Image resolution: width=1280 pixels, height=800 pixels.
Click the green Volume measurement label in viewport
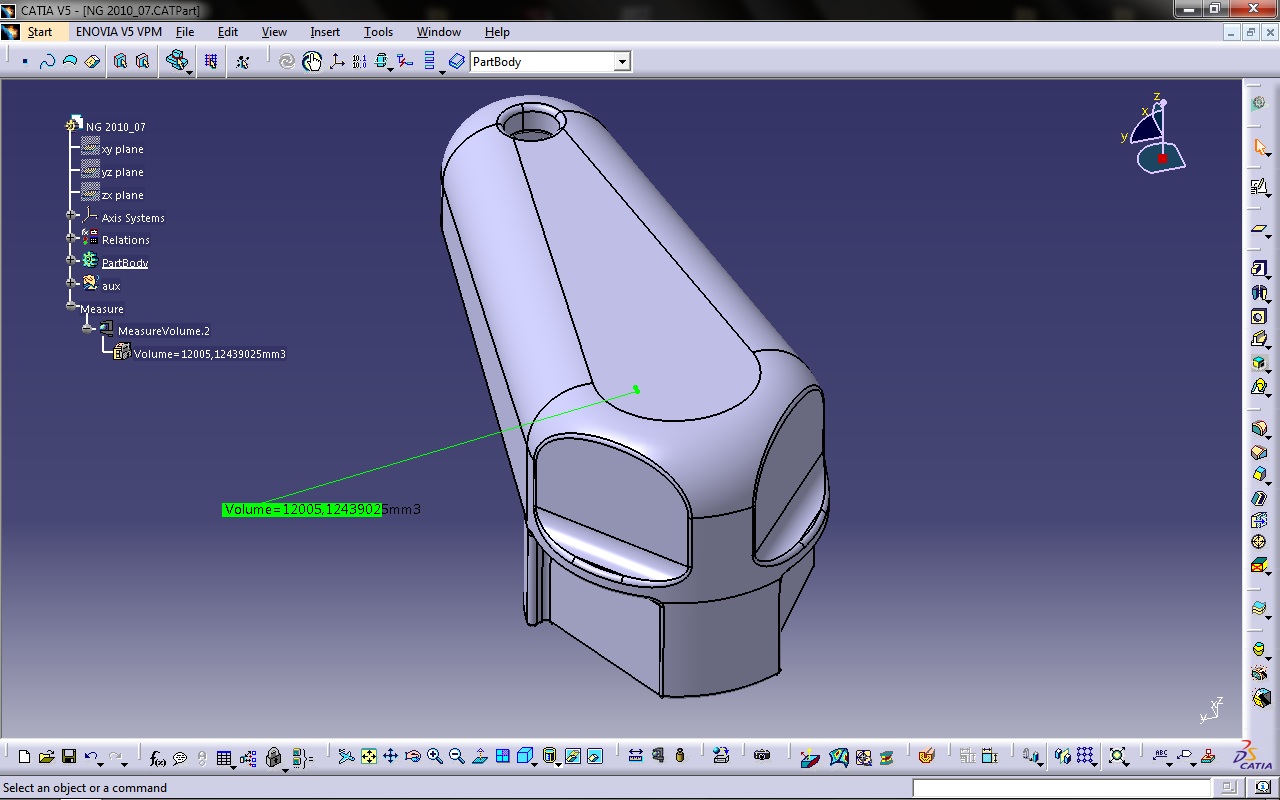click(x=321, y=509)
